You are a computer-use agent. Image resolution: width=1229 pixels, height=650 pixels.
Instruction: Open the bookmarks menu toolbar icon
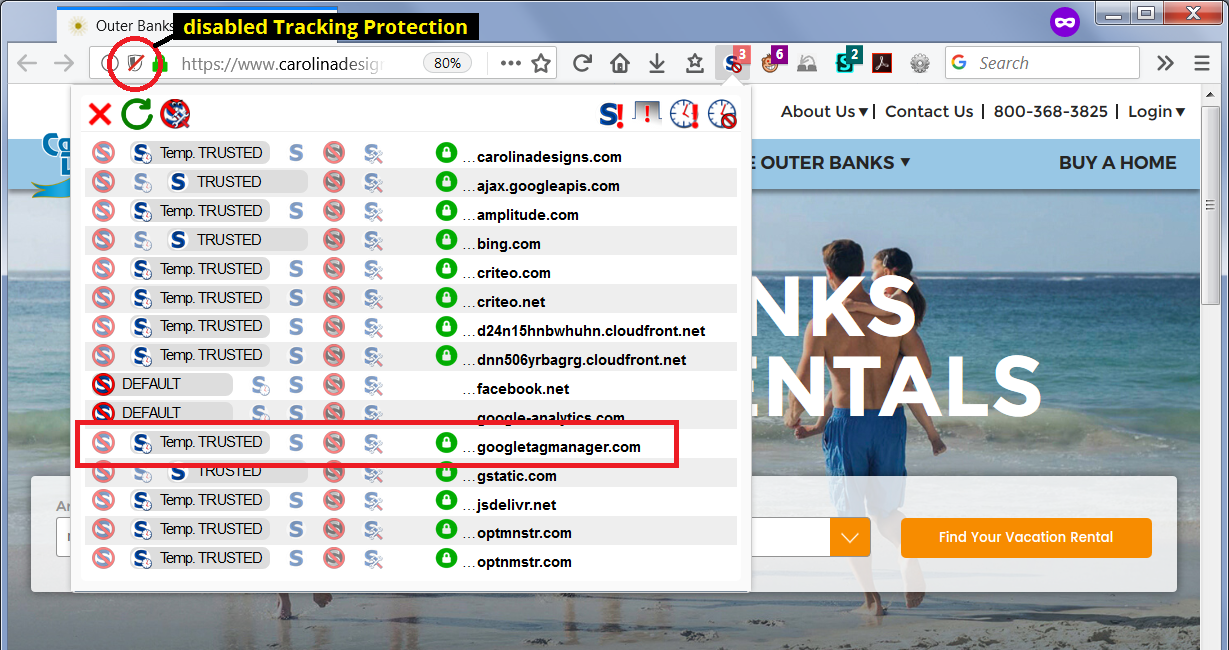(x=695, y=63)
